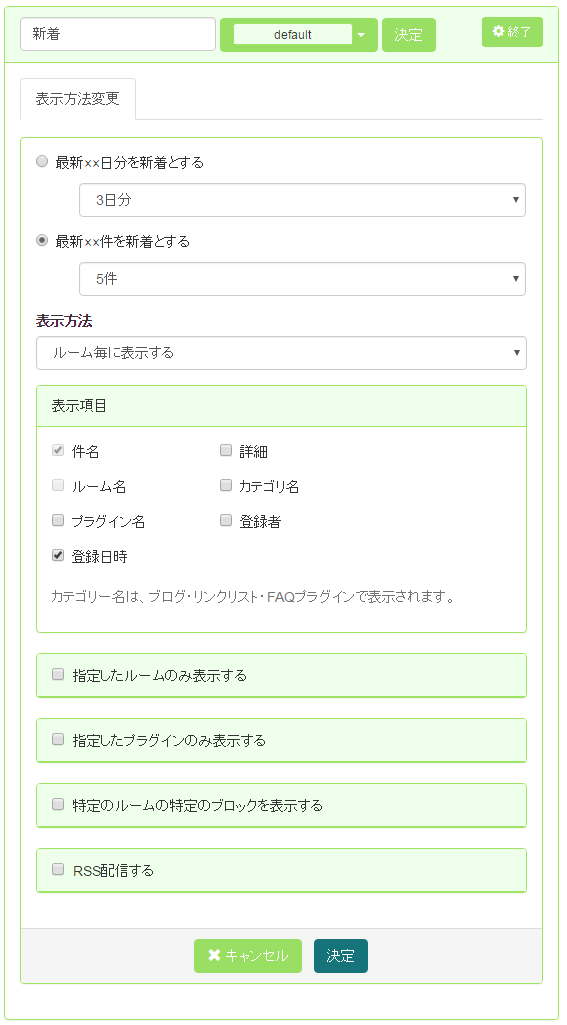The width and height of the screenshot is (567, 1025).
Task: Enable the カテゴリ名 checkbox
Action: [226, 485]
